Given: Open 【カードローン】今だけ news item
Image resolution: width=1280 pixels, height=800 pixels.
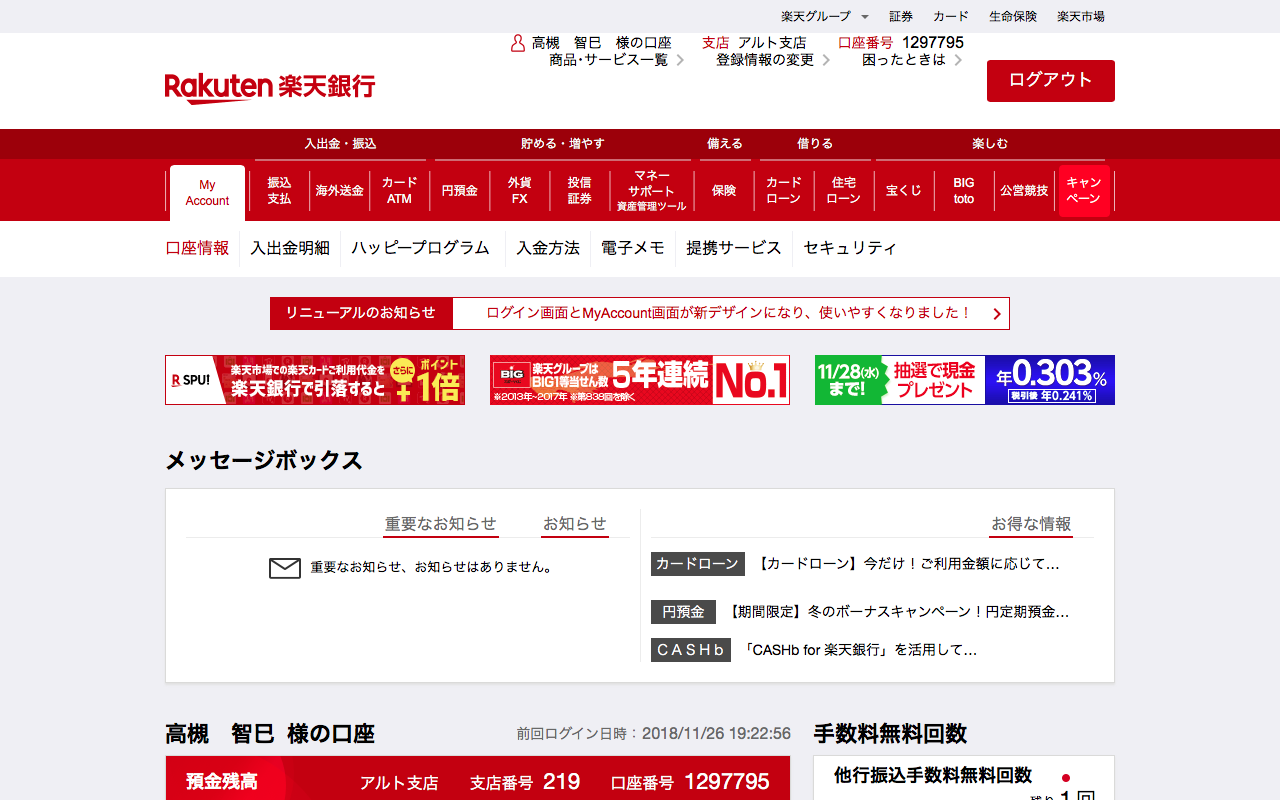Looking at the screenshot, I should 909,564.
